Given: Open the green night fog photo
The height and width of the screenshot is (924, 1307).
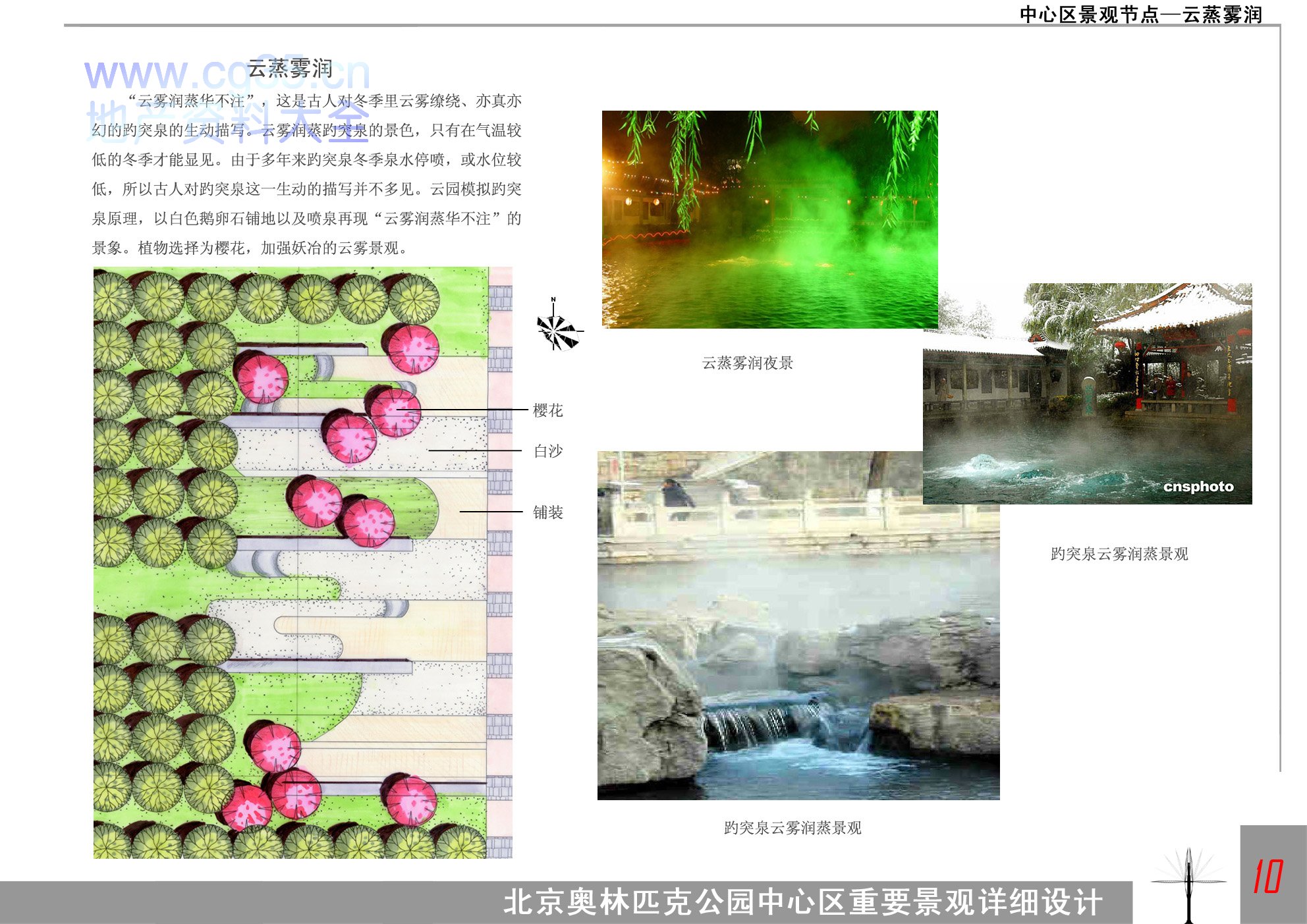Looking at the screenshot, I should coord(769,219).
